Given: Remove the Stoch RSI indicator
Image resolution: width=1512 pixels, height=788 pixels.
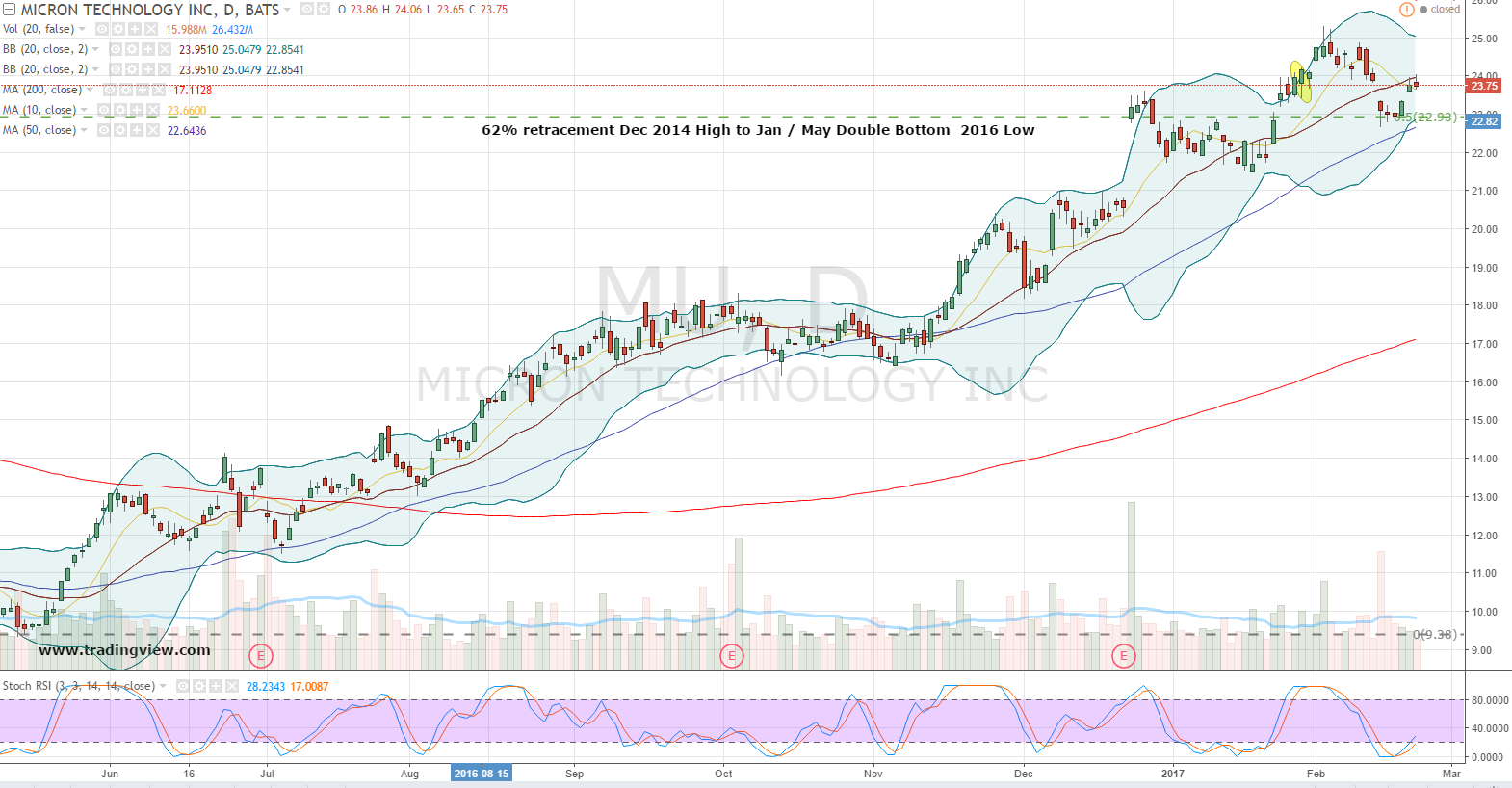Looking at the screenshot, I should 232,686.
